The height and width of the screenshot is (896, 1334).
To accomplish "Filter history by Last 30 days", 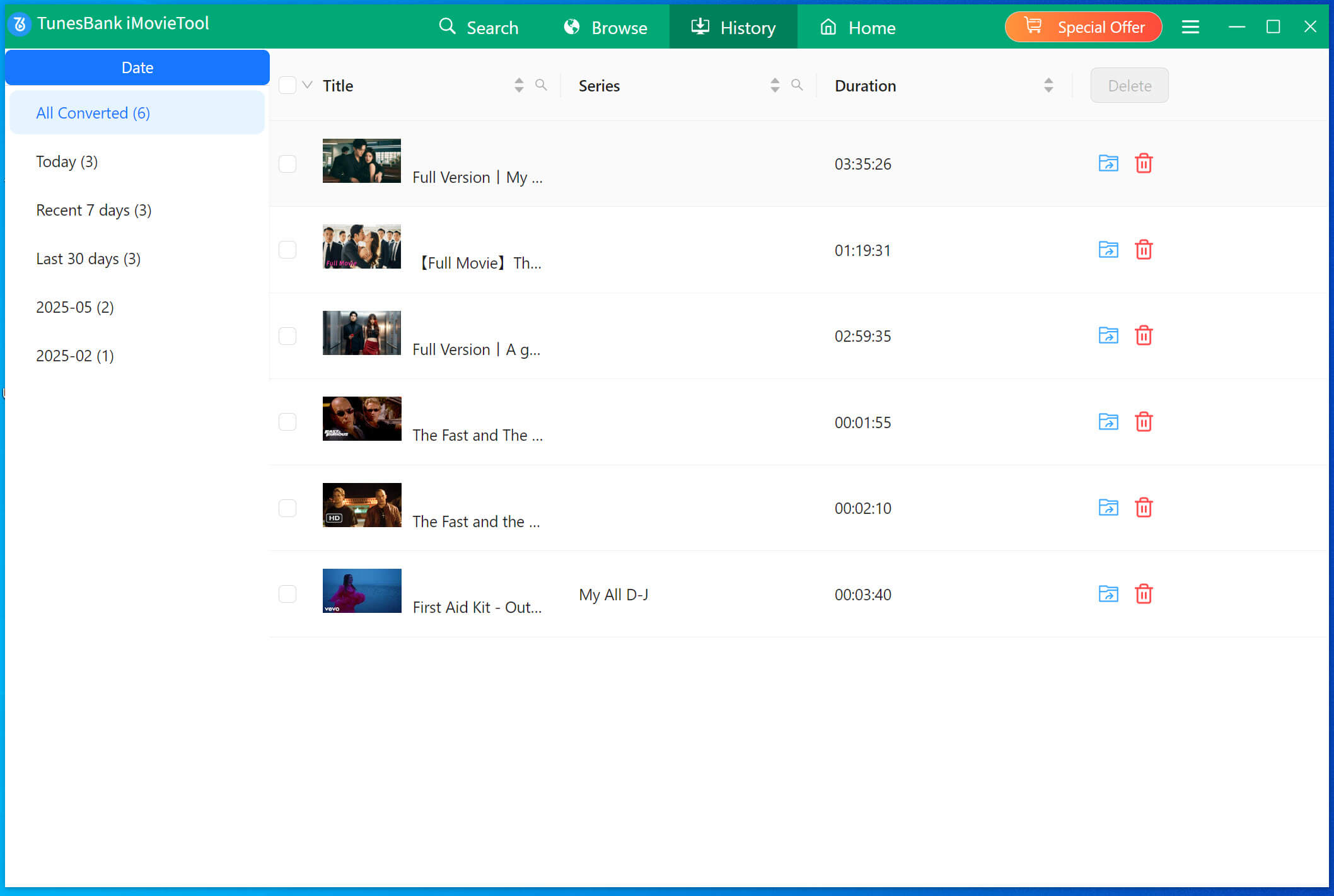I will 88,259.
